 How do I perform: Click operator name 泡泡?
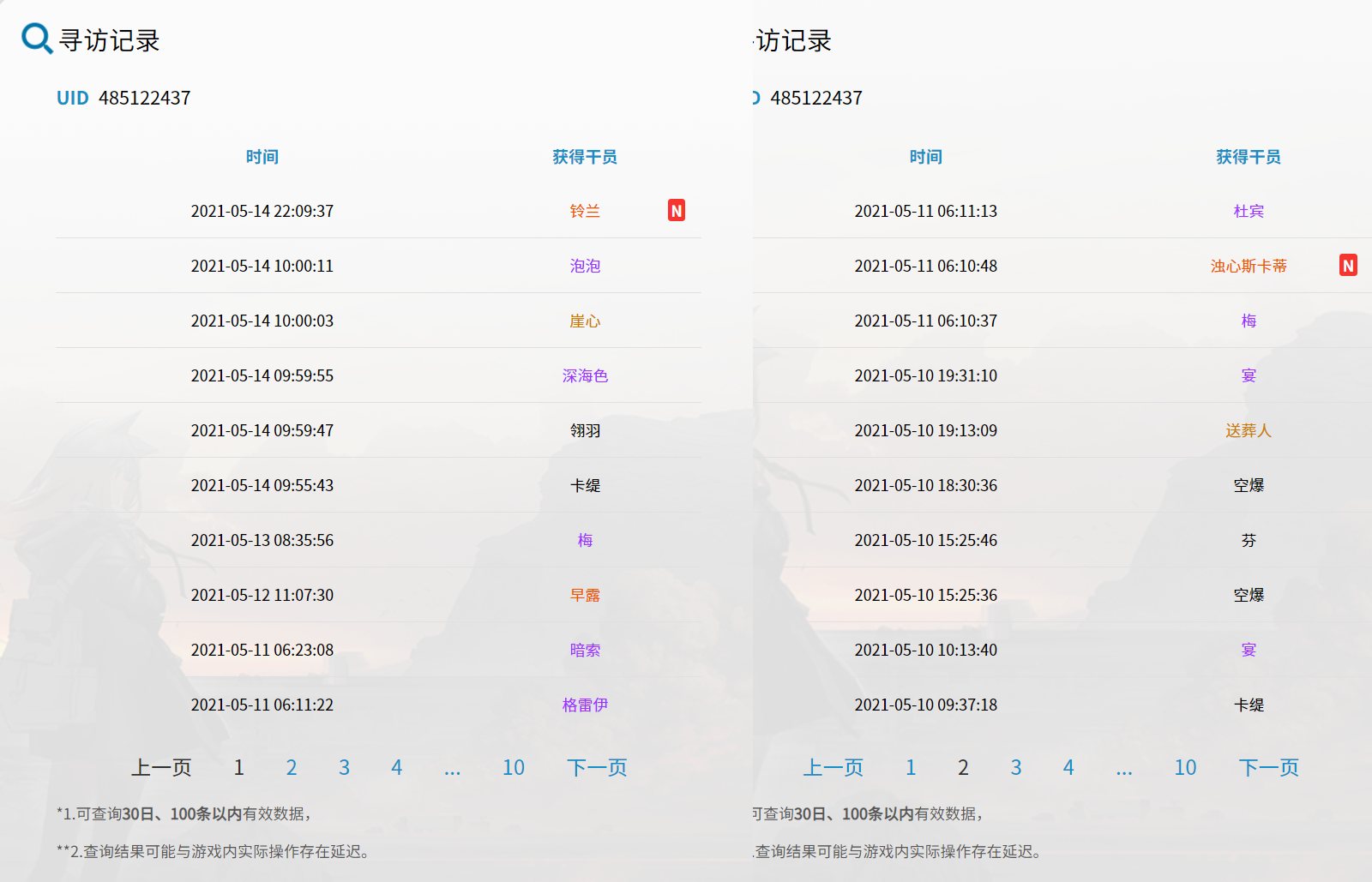[585, 266]
